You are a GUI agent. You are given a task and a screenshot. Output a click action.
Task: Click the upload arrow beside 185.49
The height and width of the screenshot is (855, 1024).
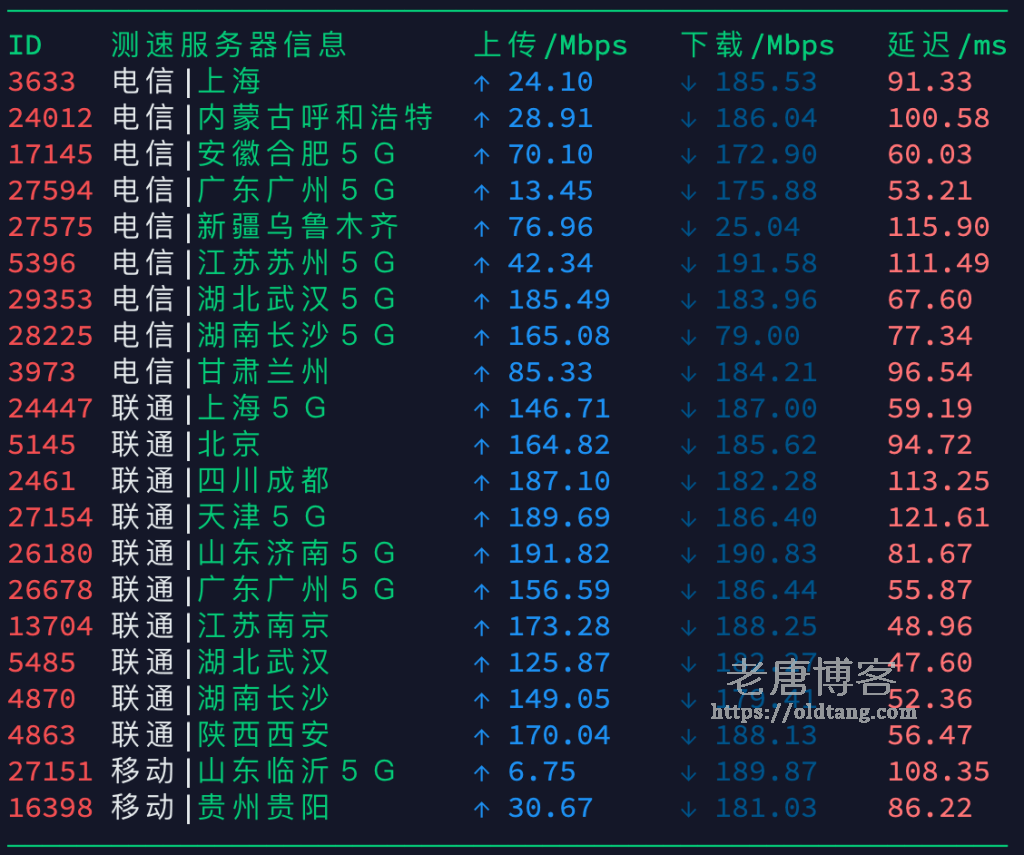tap(483, 299)
